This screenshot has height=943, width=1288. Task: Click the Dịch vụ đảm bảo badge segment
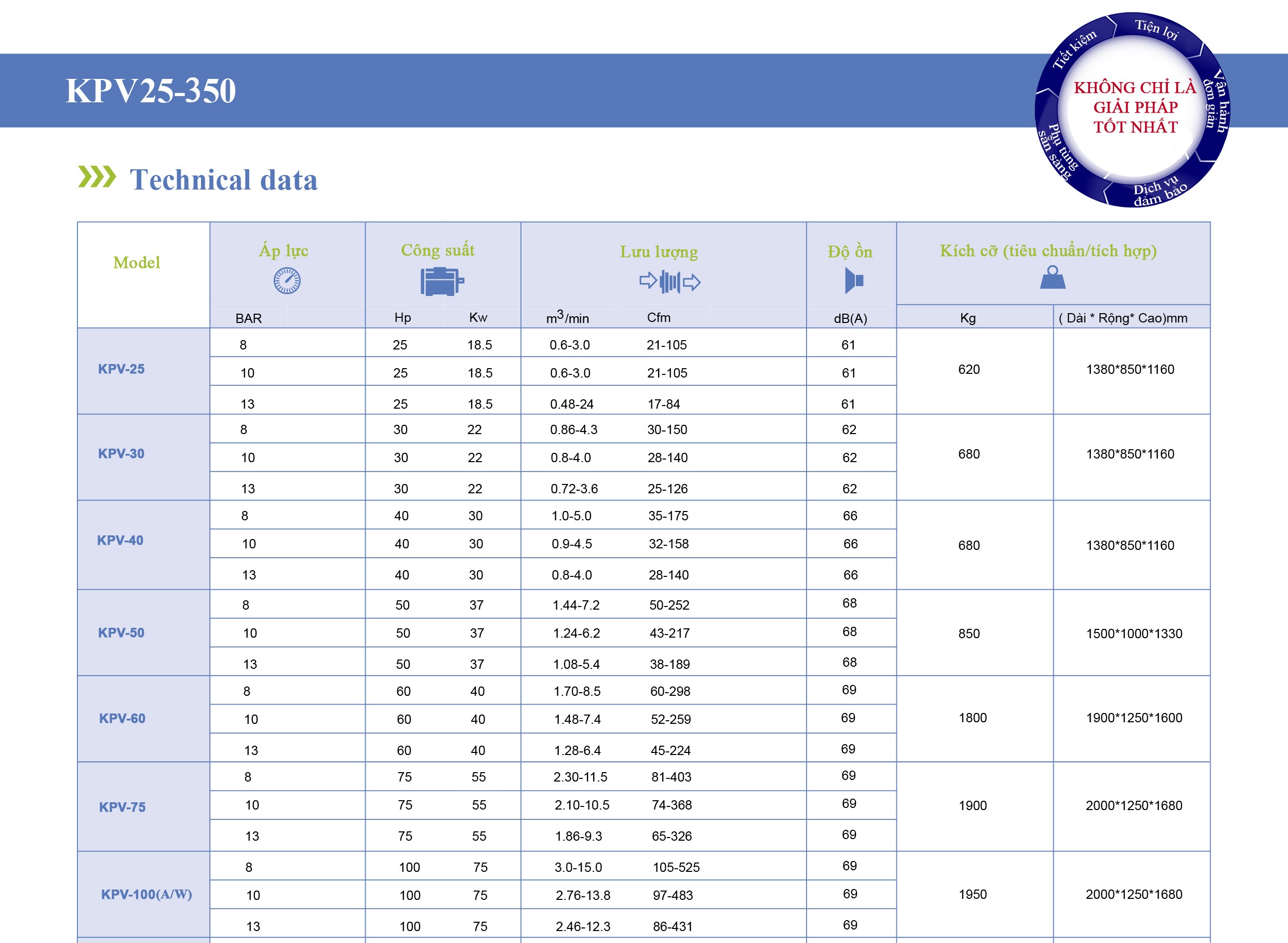[x=1159, y=191]
